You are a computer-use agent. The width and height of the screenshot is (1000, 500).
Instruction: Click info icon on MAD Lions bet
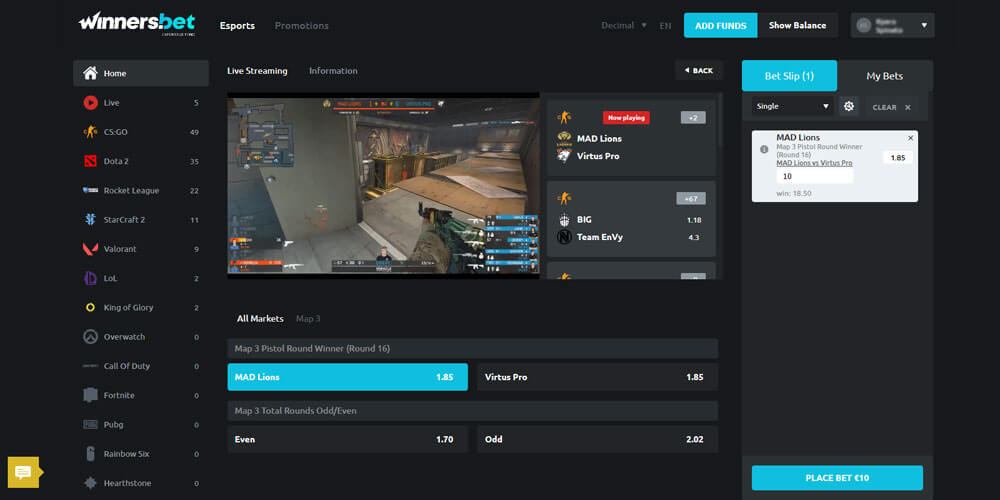[x=764, y=149]
